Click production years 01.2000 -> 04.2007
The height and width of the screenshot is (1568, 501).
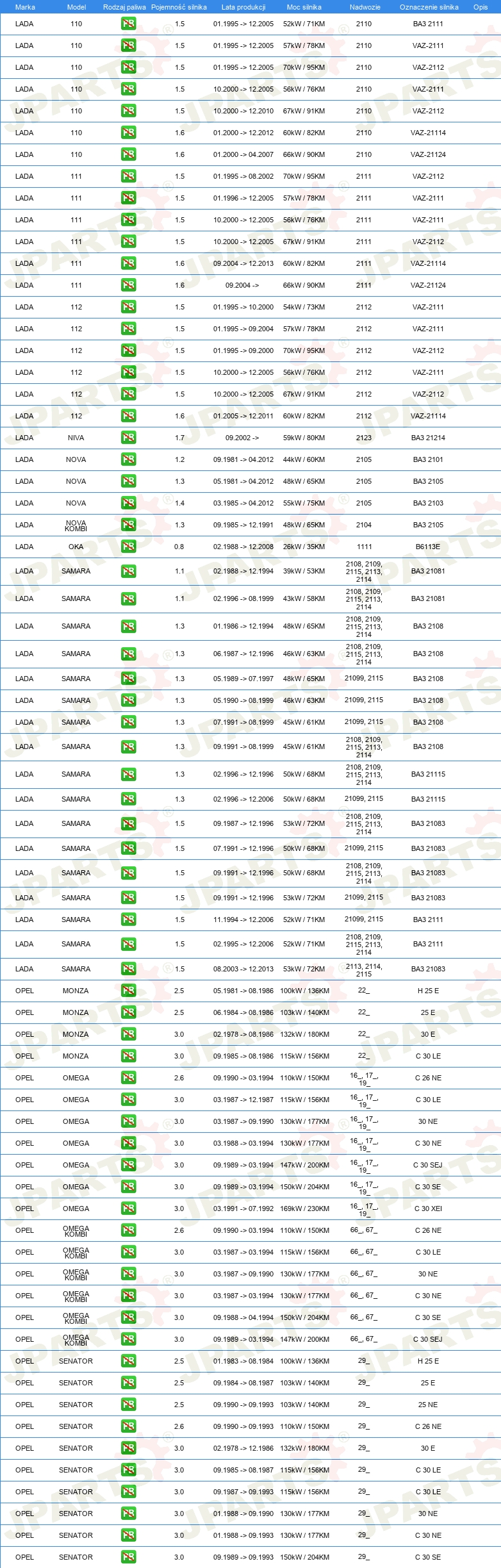click(243, 154)
